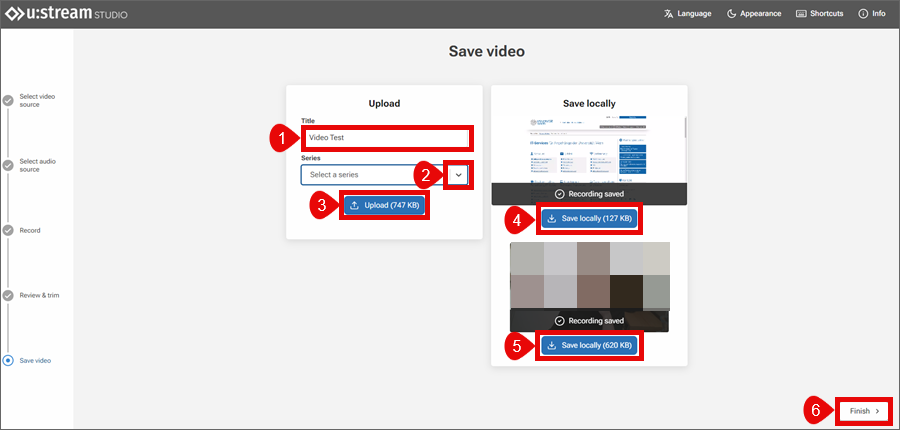Screen dimensions: 900x430
Task: Click the Save locally panel scrollbar
Action: click(684, 128)
